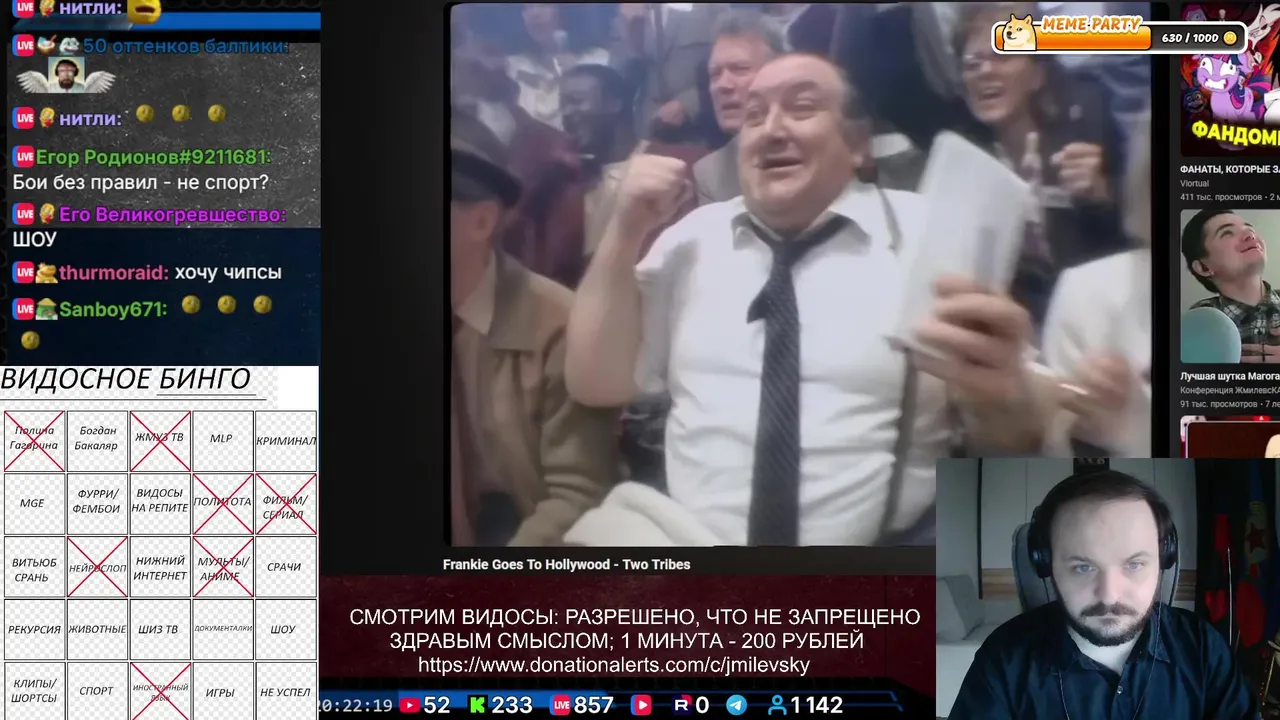The height and width of the screenshot is (720, 1280).
Task: Click the ВИДОСЫ НА РЕПИТЕ bingo cell
Action: point(160,503)
